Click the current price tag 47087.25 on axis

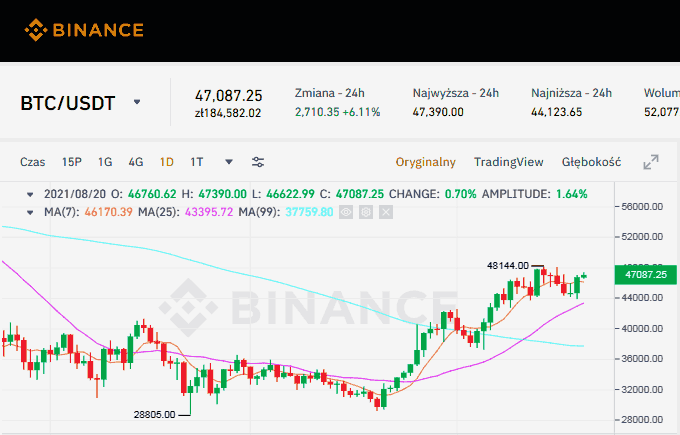[x=646, y=275]
